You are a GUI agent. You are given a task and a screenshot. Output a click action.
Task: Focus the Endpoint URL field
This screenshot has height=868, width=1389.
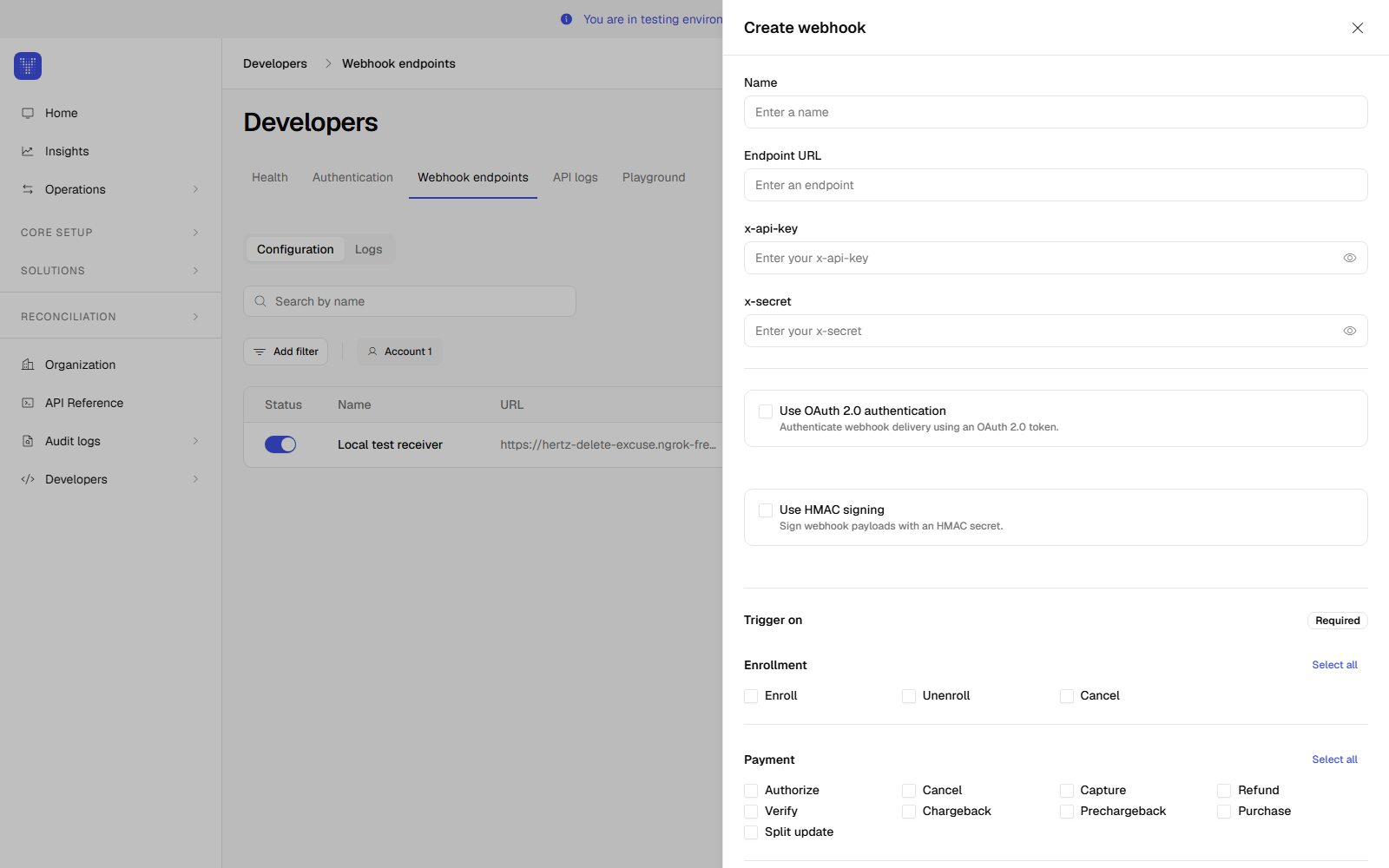point(1056,185)
